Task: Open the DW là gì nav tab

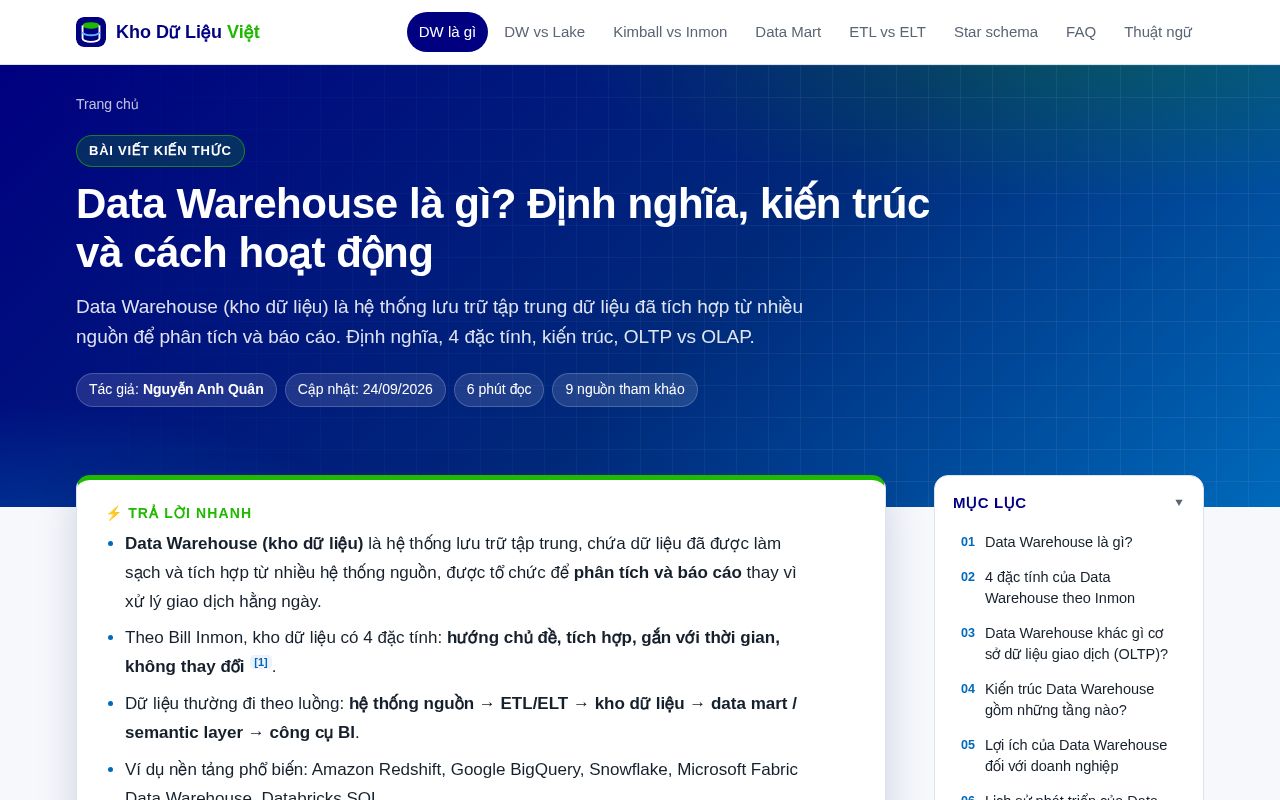Action: coord(447,32)
